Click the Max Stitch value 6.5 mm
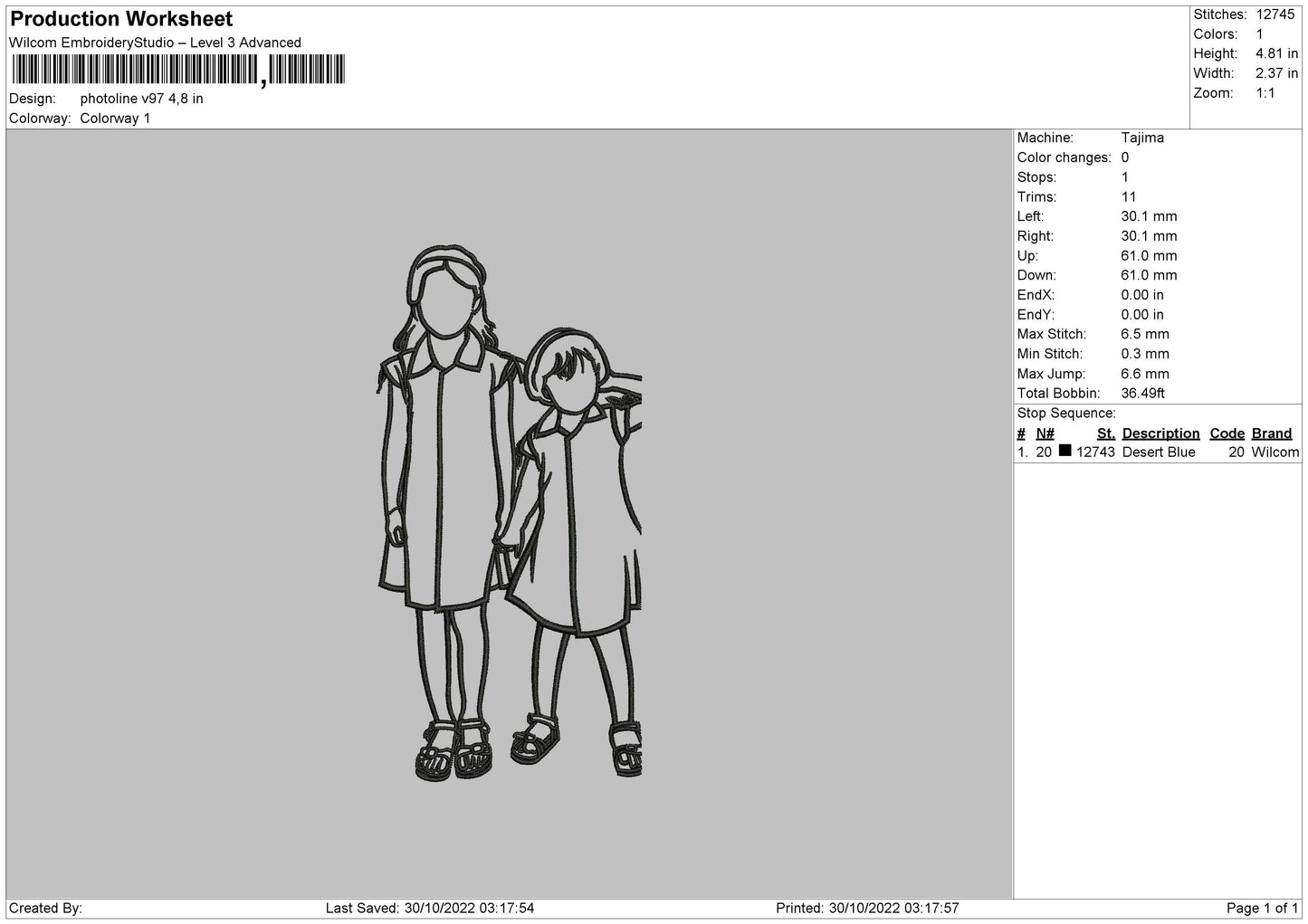This screenshot has width=1308, height=924. 1145,335
